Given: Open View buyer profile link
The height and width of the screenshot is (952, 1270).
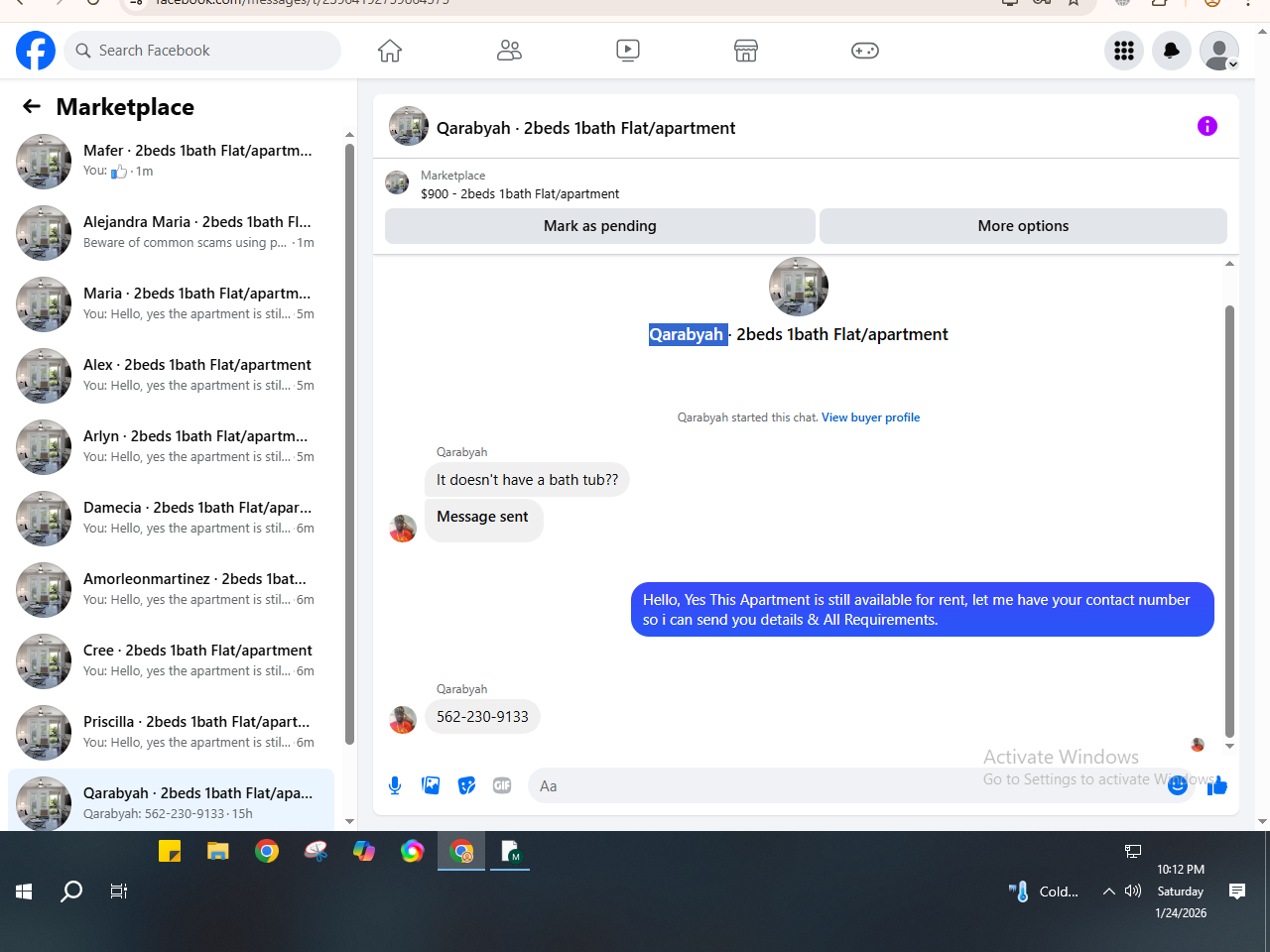Looking at the screenshot, I should (870, 417).
